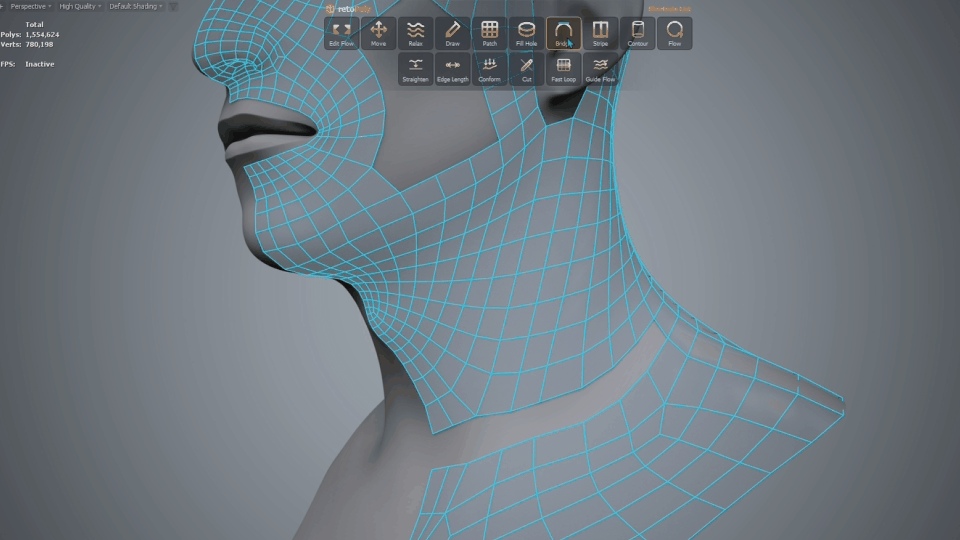Use the Fill Hole tool
Viewport: 960px width, 540px height.
527,33
